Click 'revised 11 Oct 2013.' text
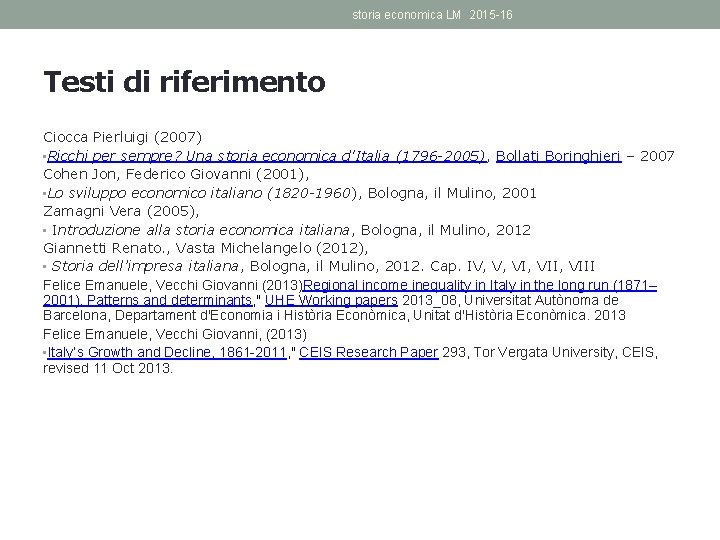720x540 pixels. click(108, 368)
